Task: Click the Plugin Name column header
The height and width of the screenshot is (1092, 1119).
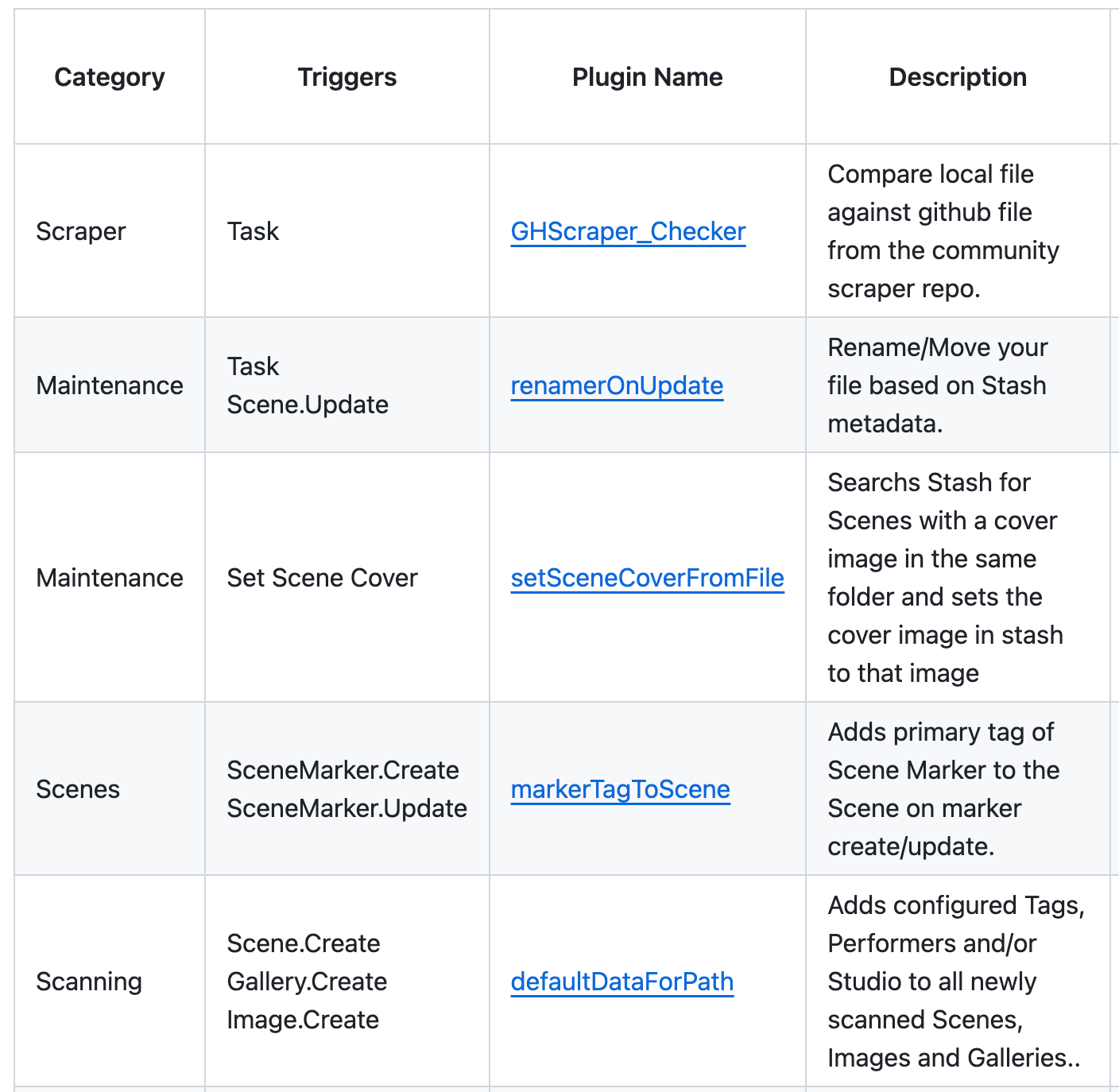Action: tap(648, 77)
